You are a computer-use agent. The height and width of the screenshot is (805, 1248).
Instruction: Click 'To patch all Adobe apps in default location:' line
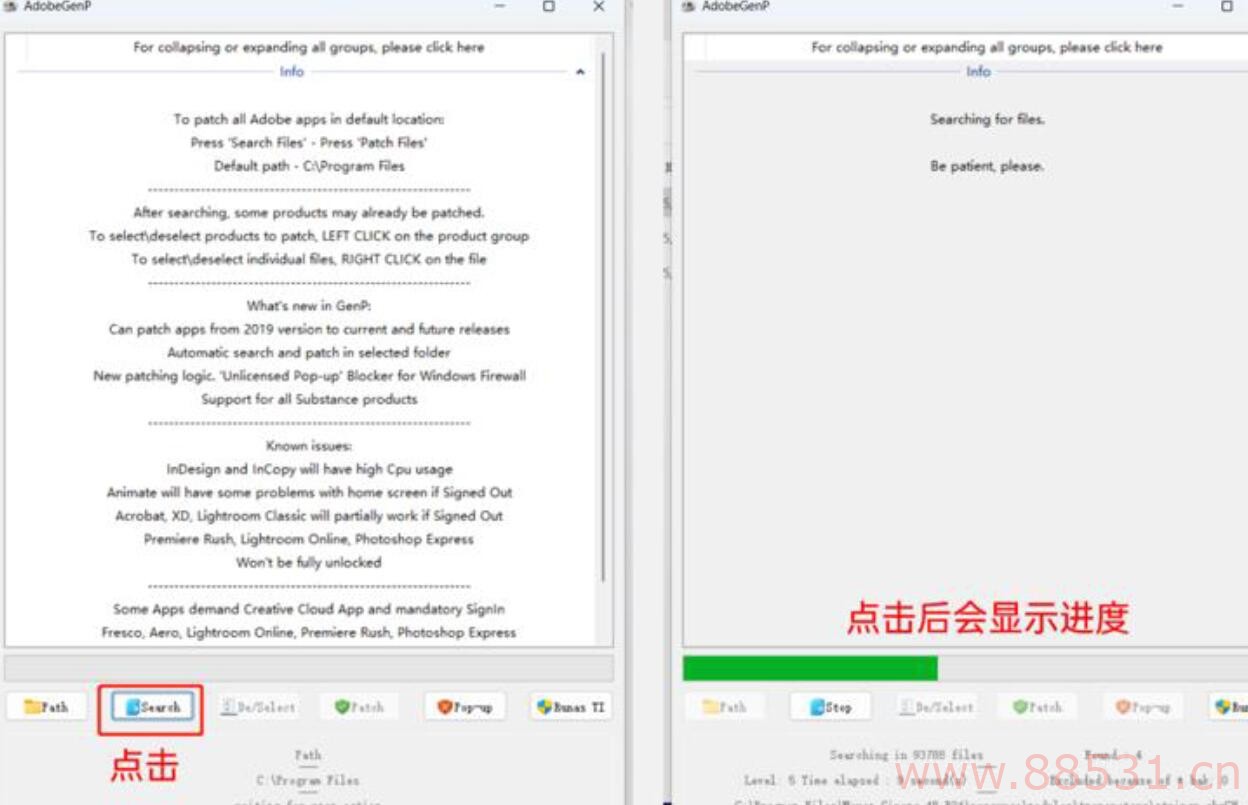tap(308, 119)
